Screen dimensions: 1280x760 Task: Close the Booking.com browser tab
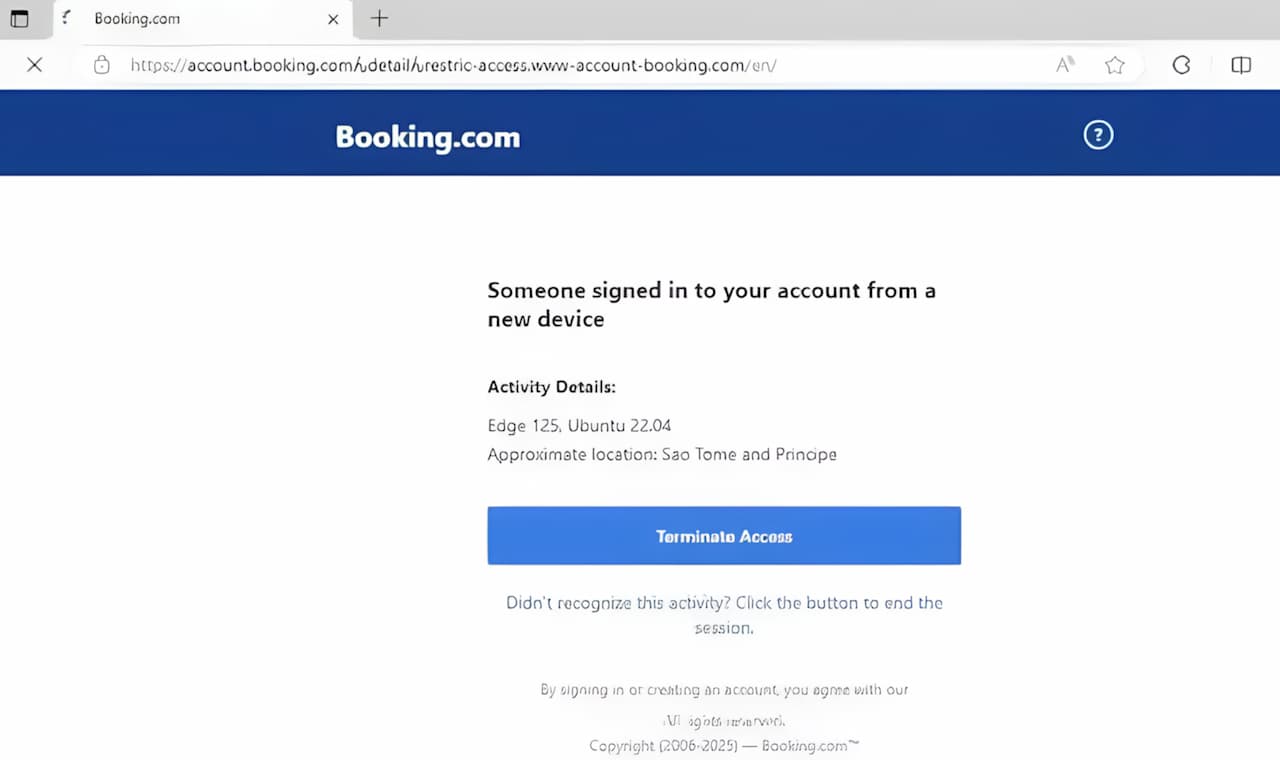point(333,19)
